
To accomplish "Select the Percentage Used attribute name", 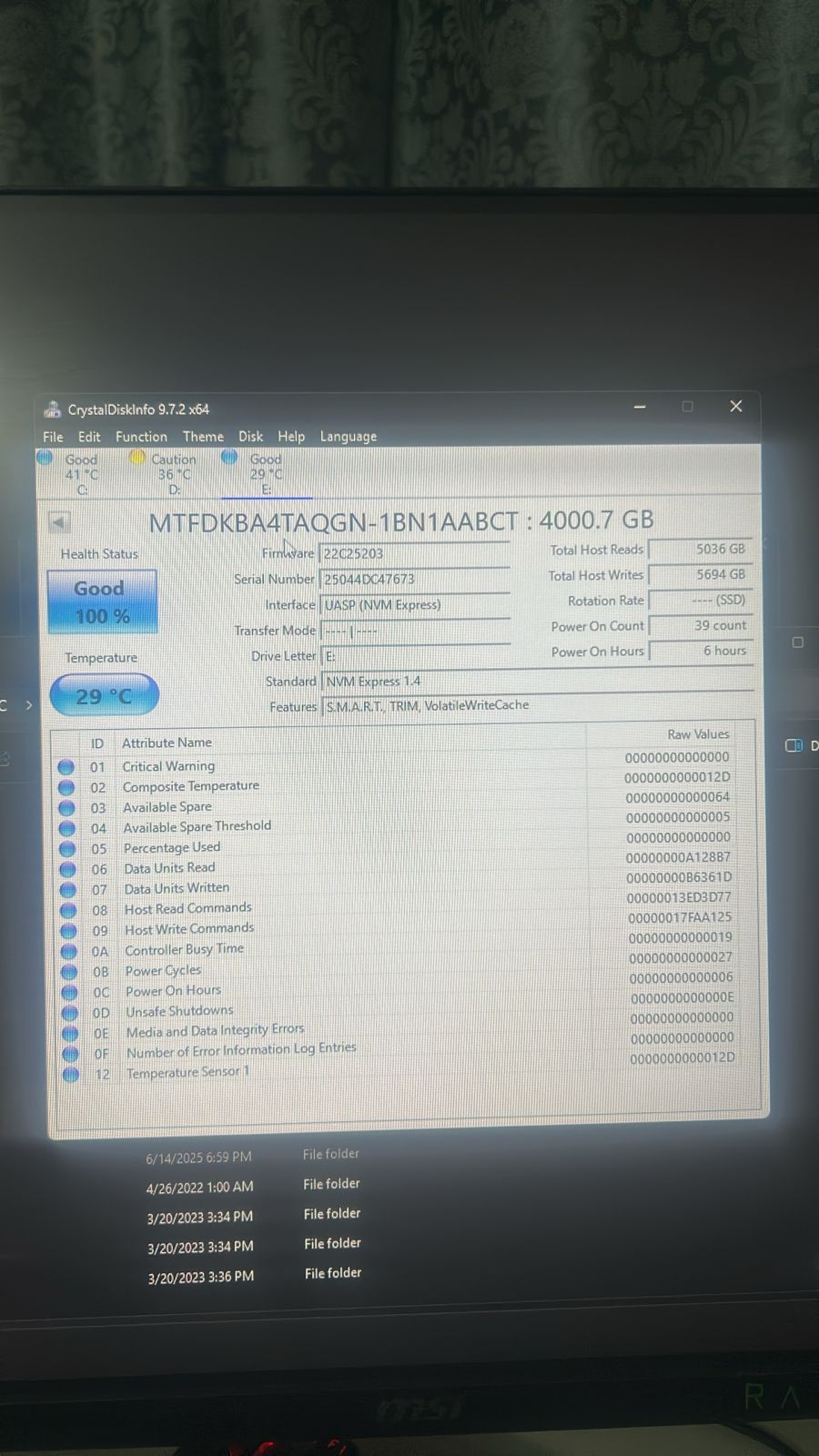I will coord(172,847).
